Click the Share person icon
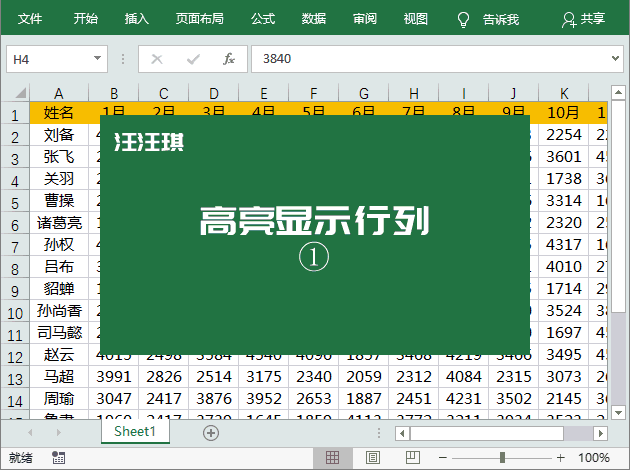The image size is (630, 470). (569, 20)
